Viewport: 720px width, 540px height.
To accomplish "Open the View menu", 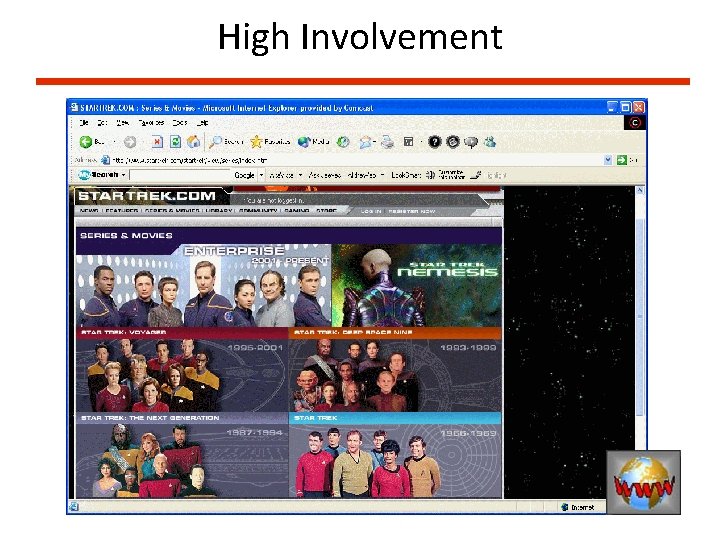I will click(122, 123).
